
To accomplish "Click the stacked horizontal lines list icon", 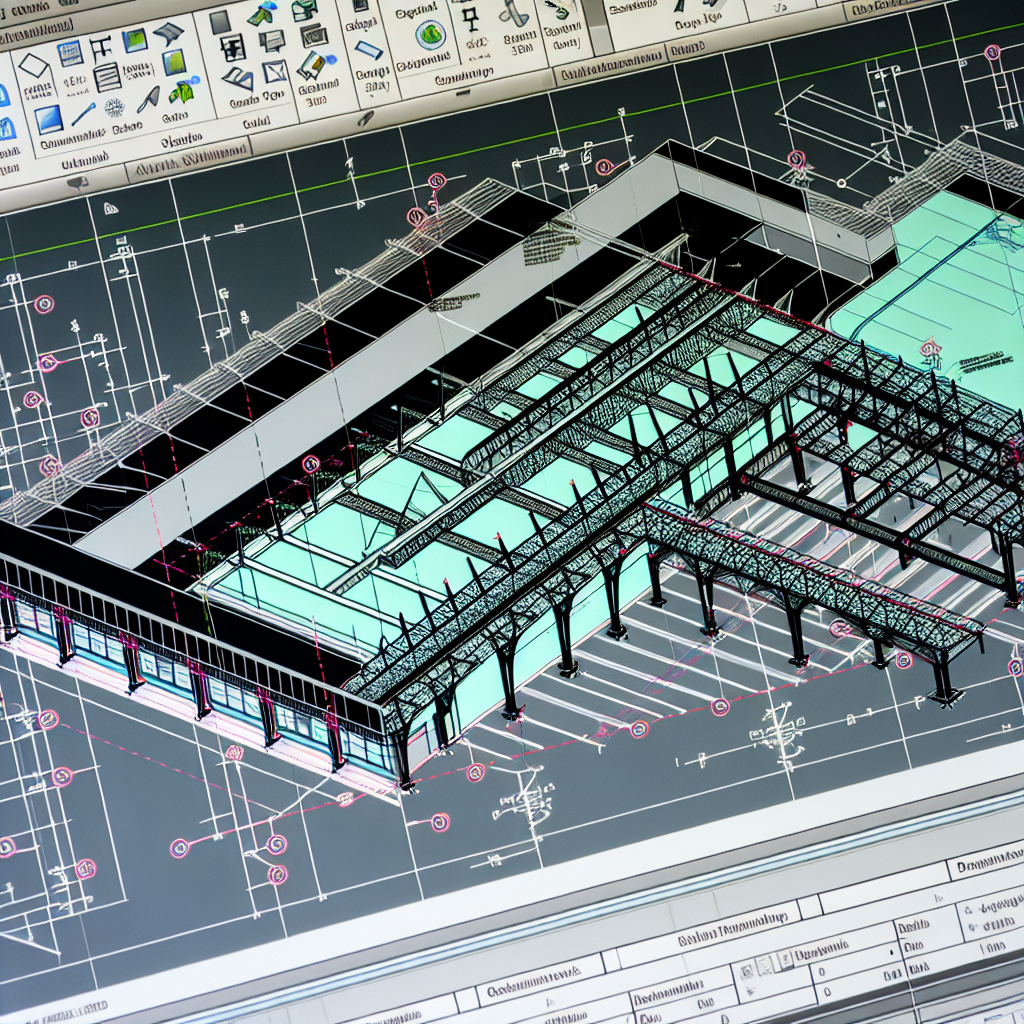I will (x=107, y=76).
